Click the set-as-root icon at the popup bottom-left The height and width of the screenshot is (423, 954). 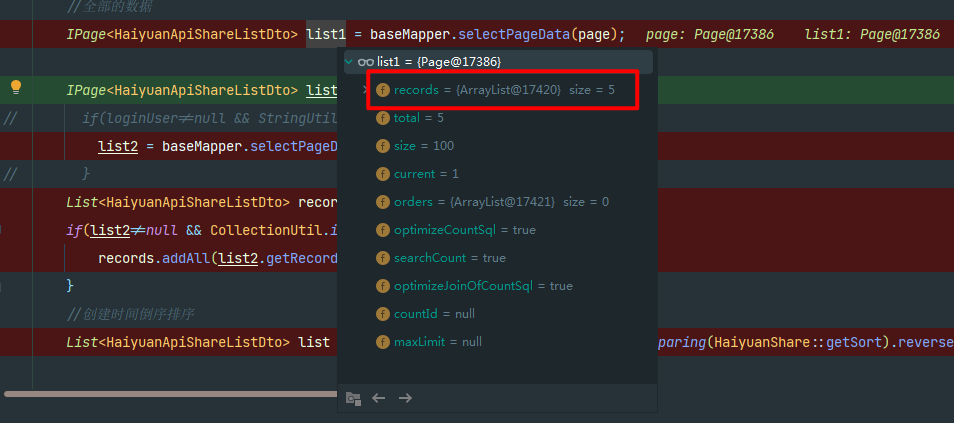coord(353,398)
